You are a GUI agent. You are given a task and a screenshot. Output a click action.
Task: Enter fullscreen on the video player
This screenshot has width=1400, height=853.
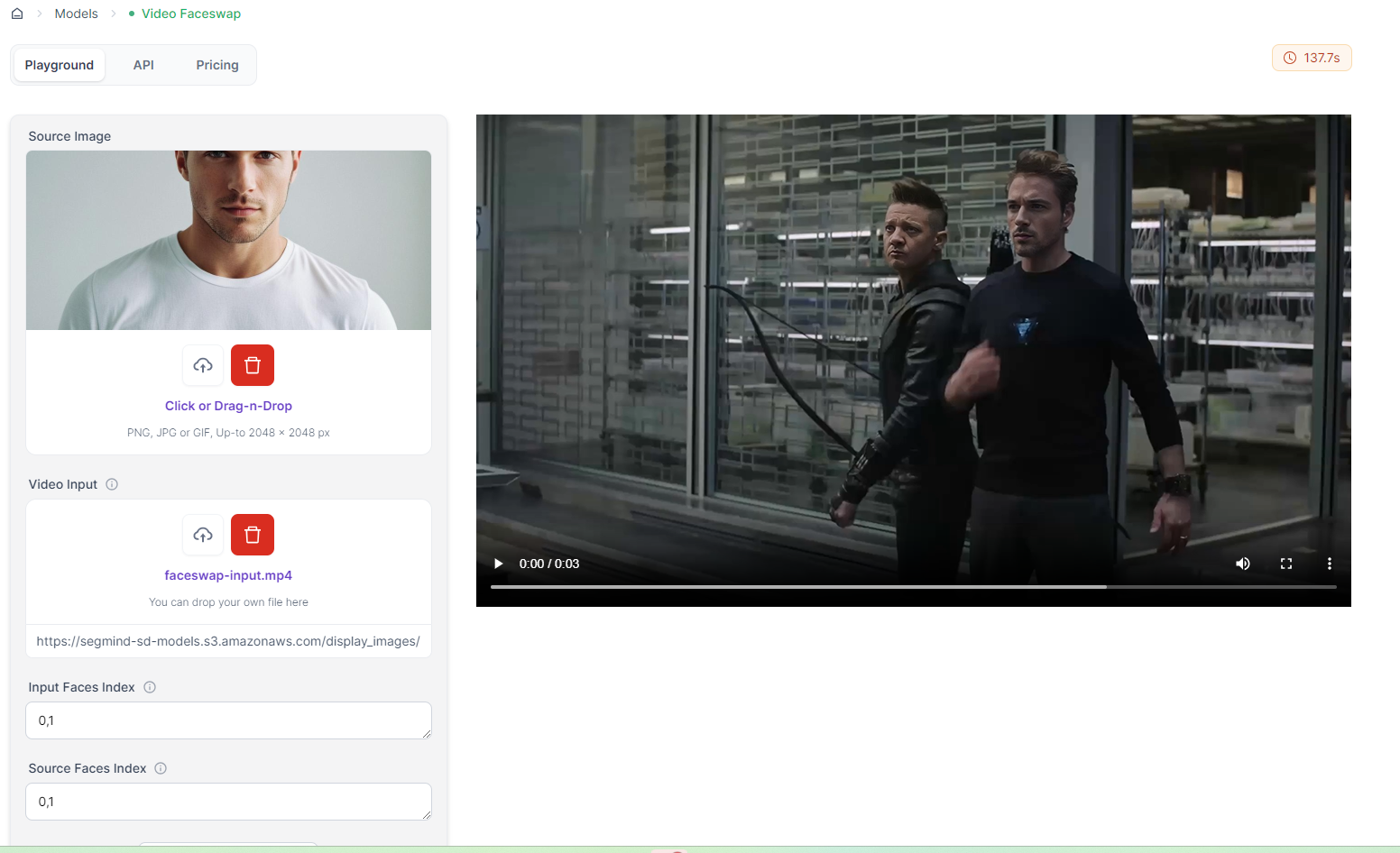(1286, 564)
